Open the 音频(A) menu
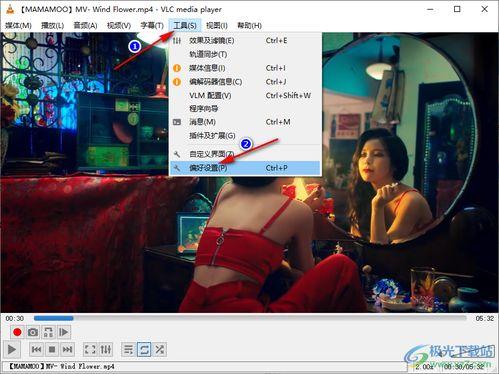 tap(85, 26)
